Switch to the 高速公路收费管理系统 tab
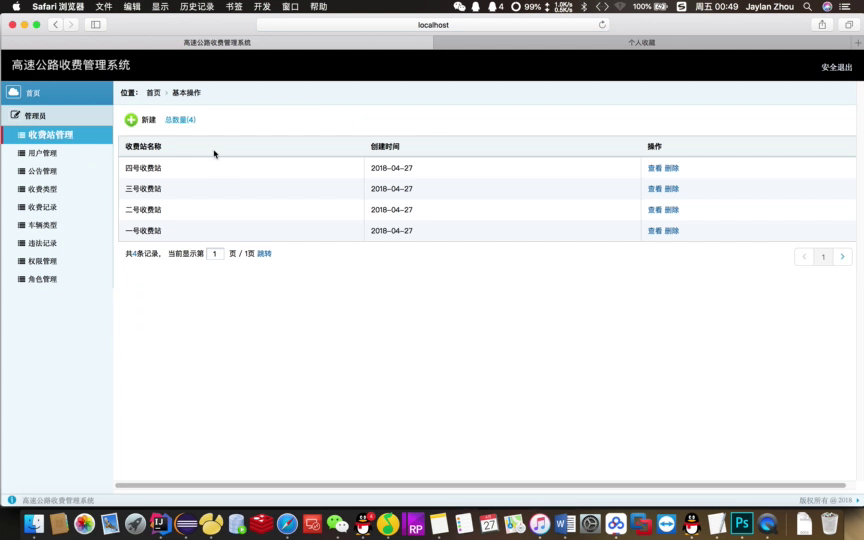Screen dimensions: 864x540 click(217, 42)
